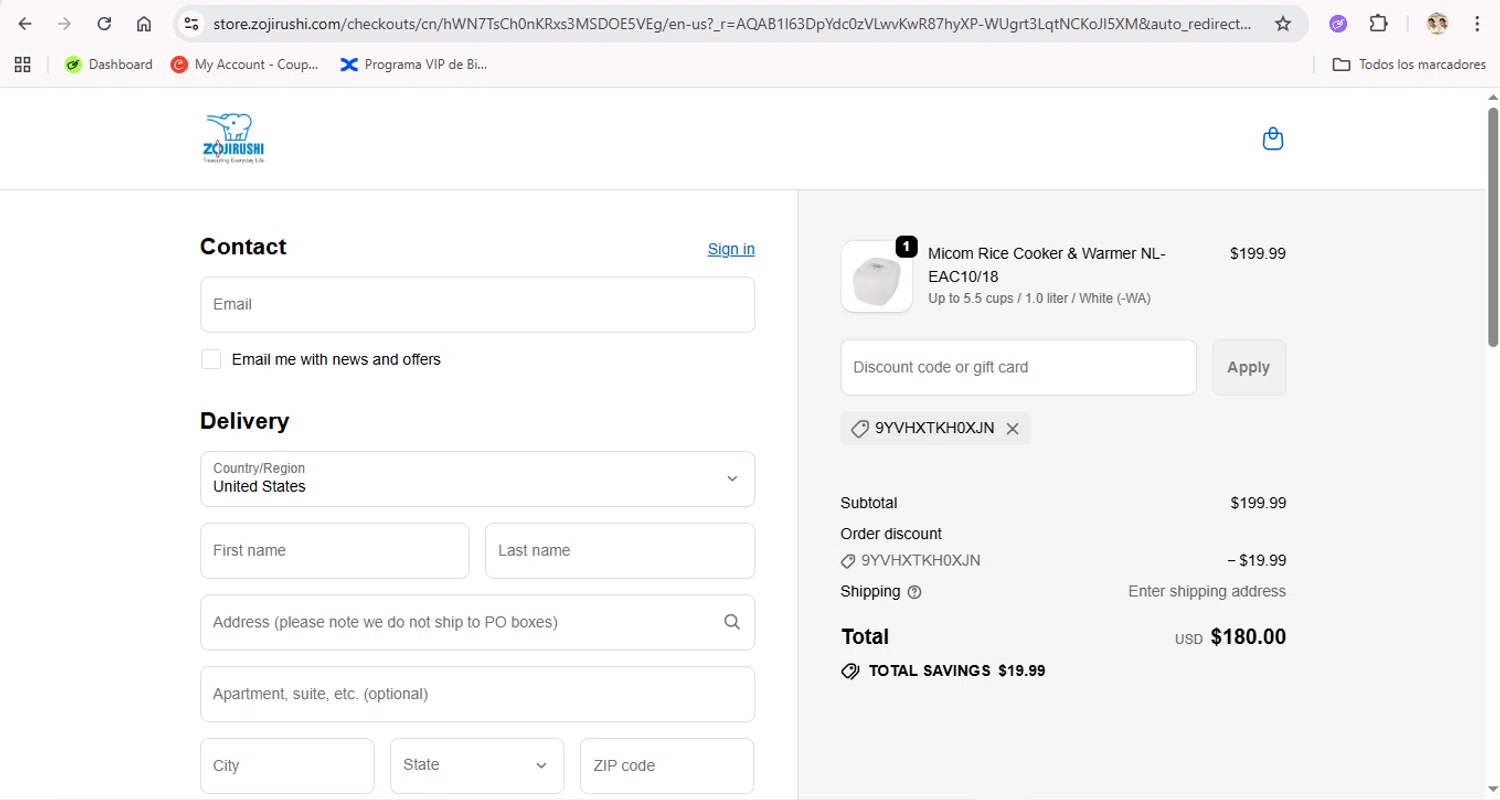Open the Extensions puzzle icon
1500x800 pixels.
tap(1378, 24)
